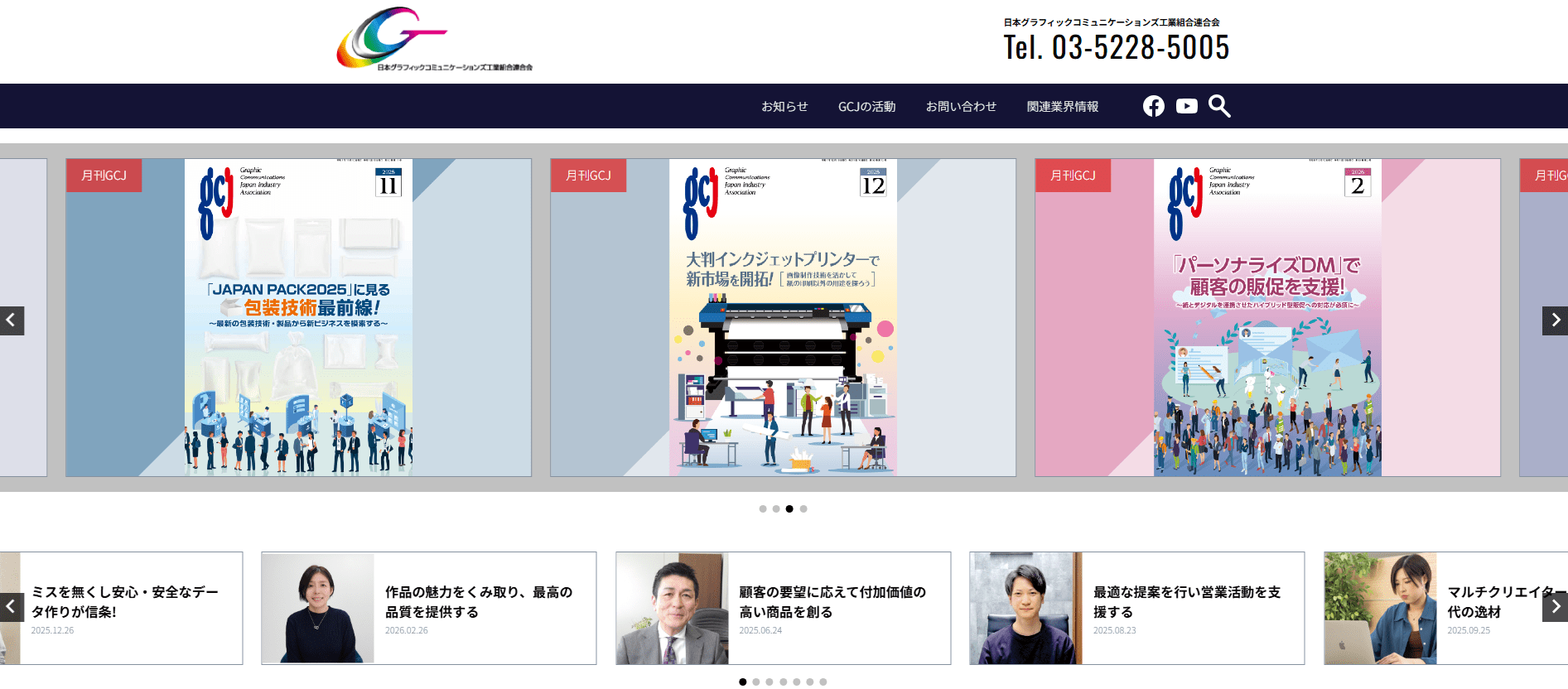This screenshot has width=1568, height=689.
Task: Select last dot of interview carousel
Action: point(823,682)
